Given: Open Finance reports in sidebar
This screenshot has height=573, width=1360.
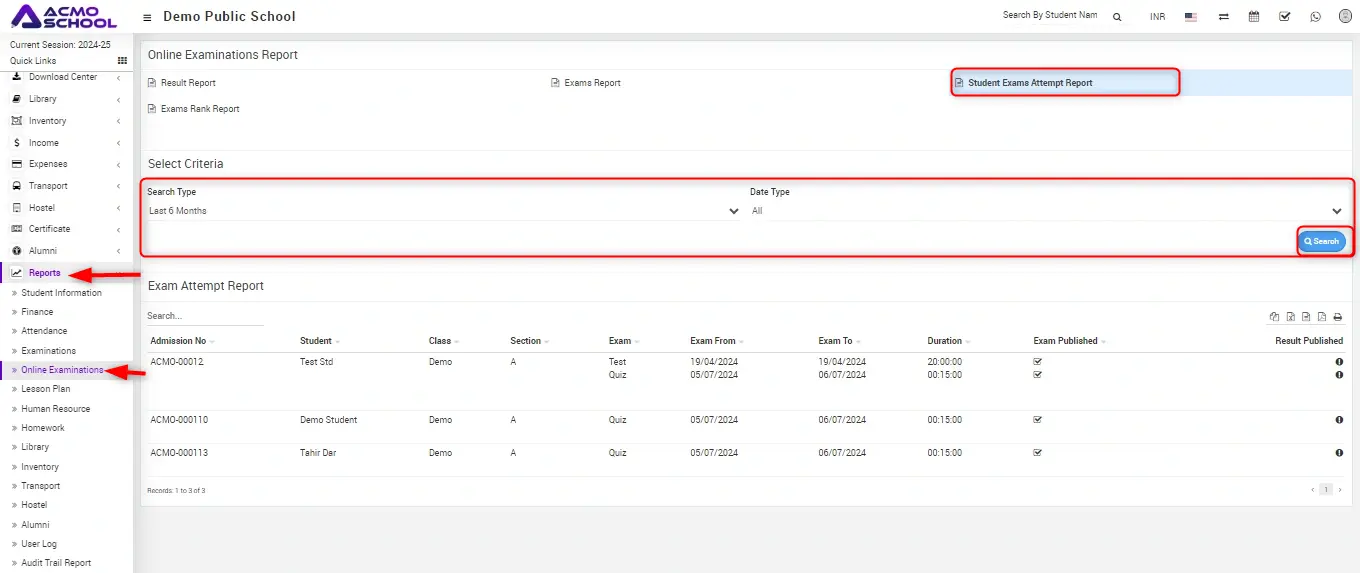Looking at the screenshot, I should pos(38,312).
